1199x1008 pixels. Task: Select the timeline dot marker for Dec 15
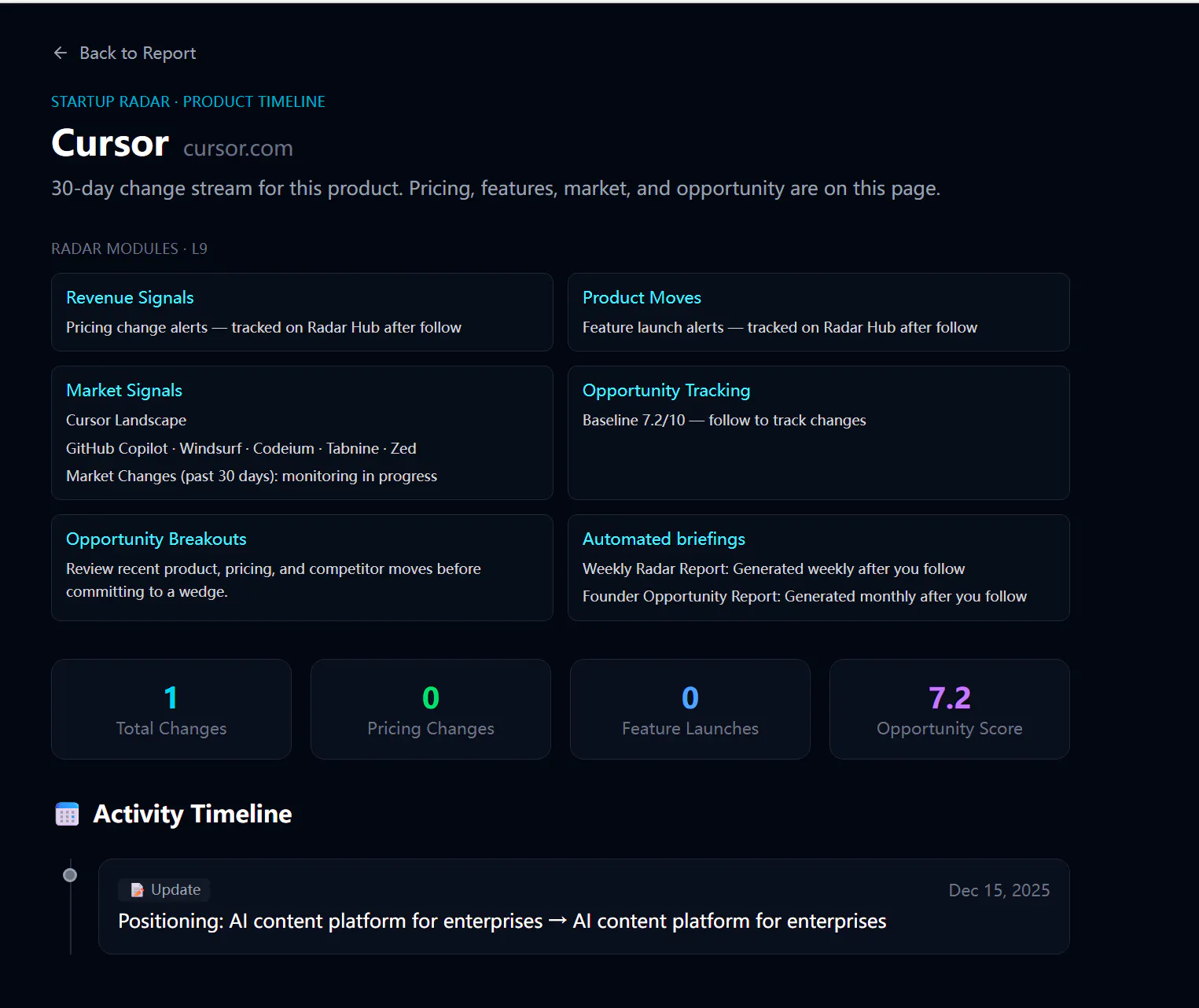[70, 875]
